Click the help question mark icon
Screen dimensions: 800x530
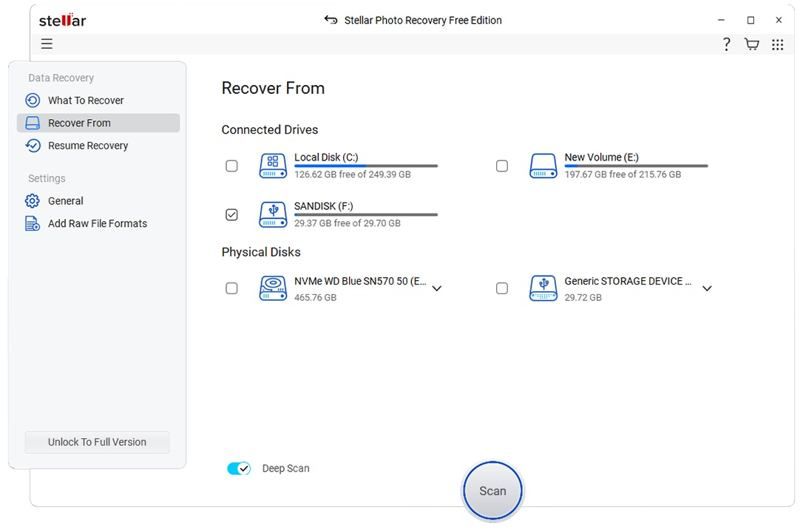coord(726,44)
